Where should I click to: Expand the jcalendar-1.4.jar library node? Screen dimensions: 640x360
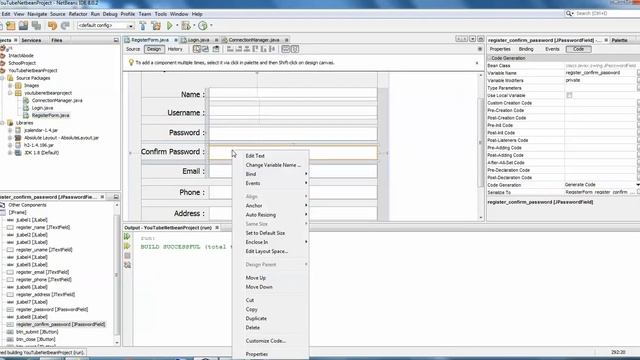10,130
